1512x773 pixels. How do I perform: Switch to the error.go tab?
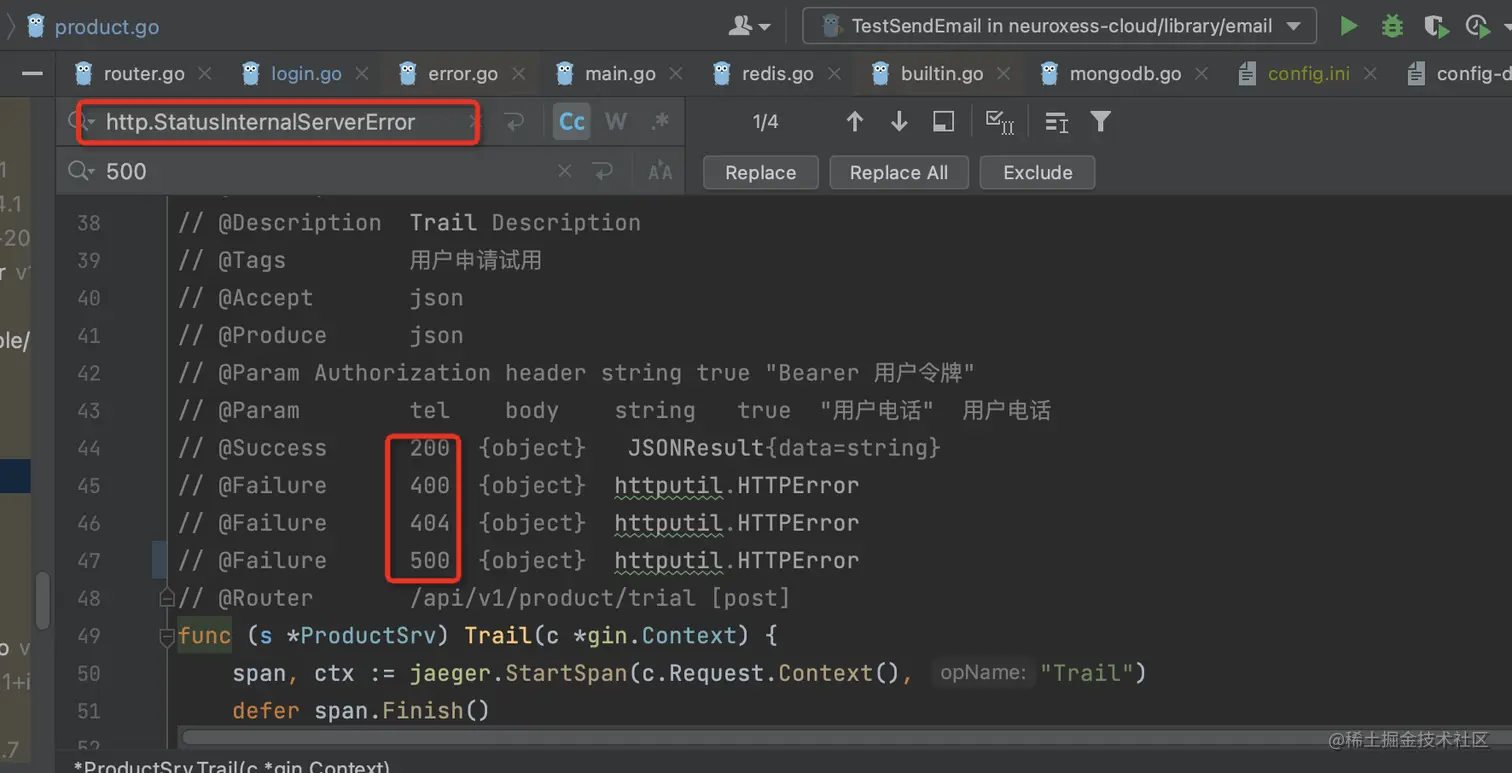[x=463, y=74]
